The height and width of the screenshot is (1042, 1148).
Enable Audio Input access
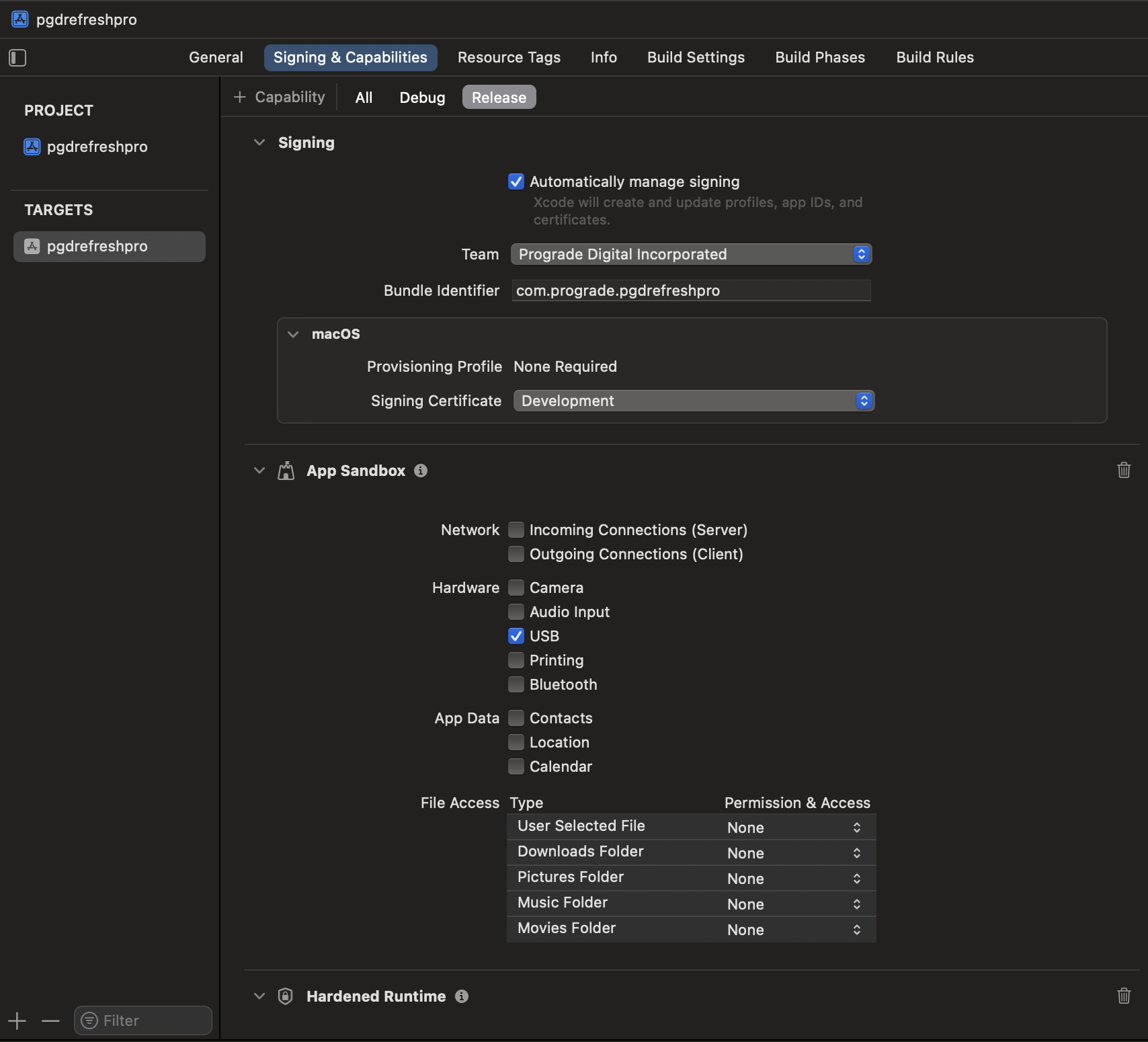tap(516, 612)
